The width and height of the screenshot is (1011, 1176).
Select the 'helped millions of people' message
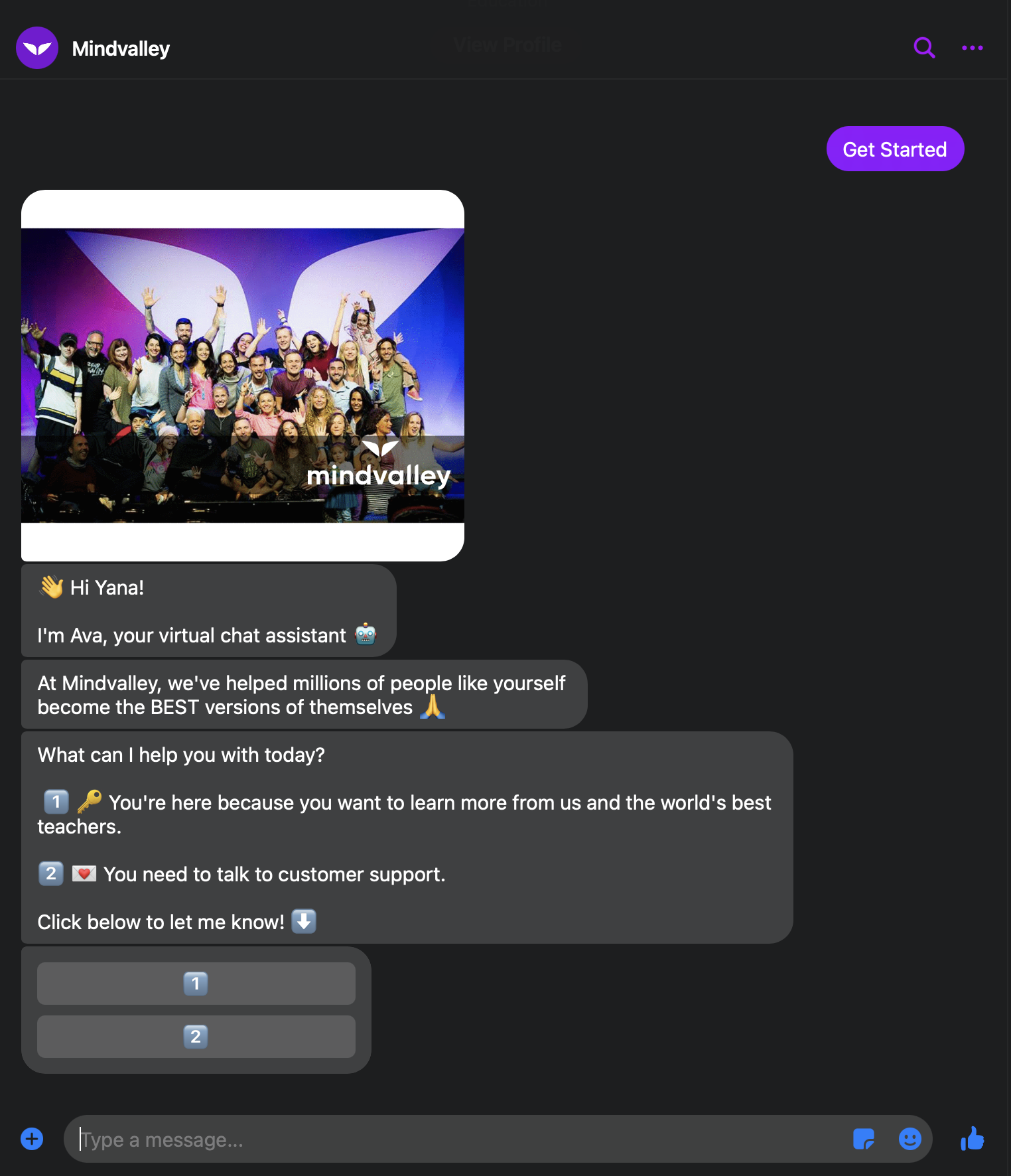tap(304, 694)
